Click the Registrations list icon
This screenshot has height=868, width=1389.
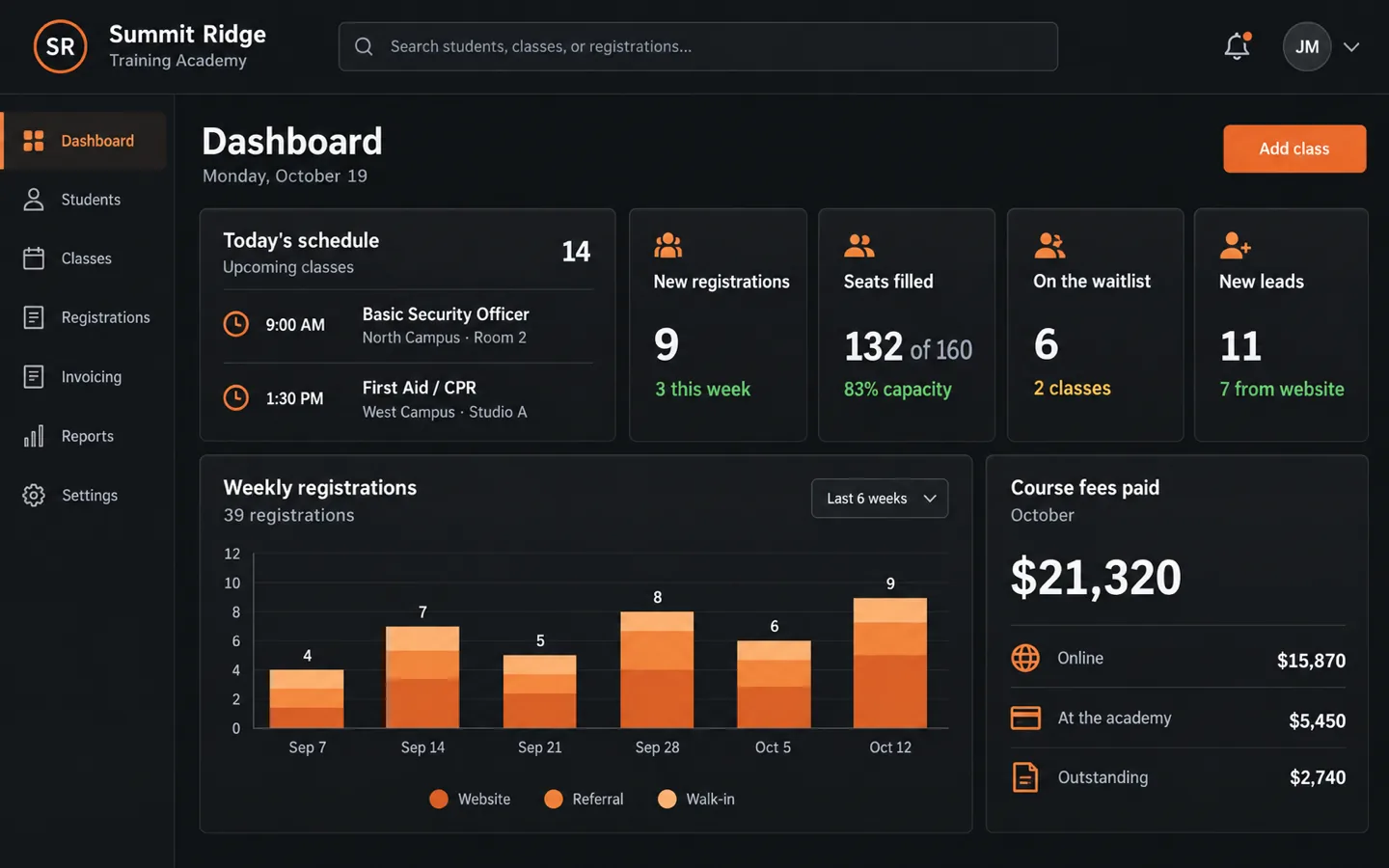34,317
